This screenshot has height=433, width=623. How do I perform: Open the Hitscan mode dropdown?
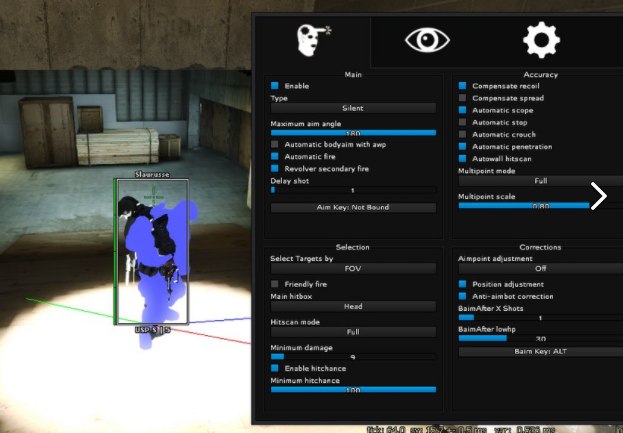click(x=353, y=332)
